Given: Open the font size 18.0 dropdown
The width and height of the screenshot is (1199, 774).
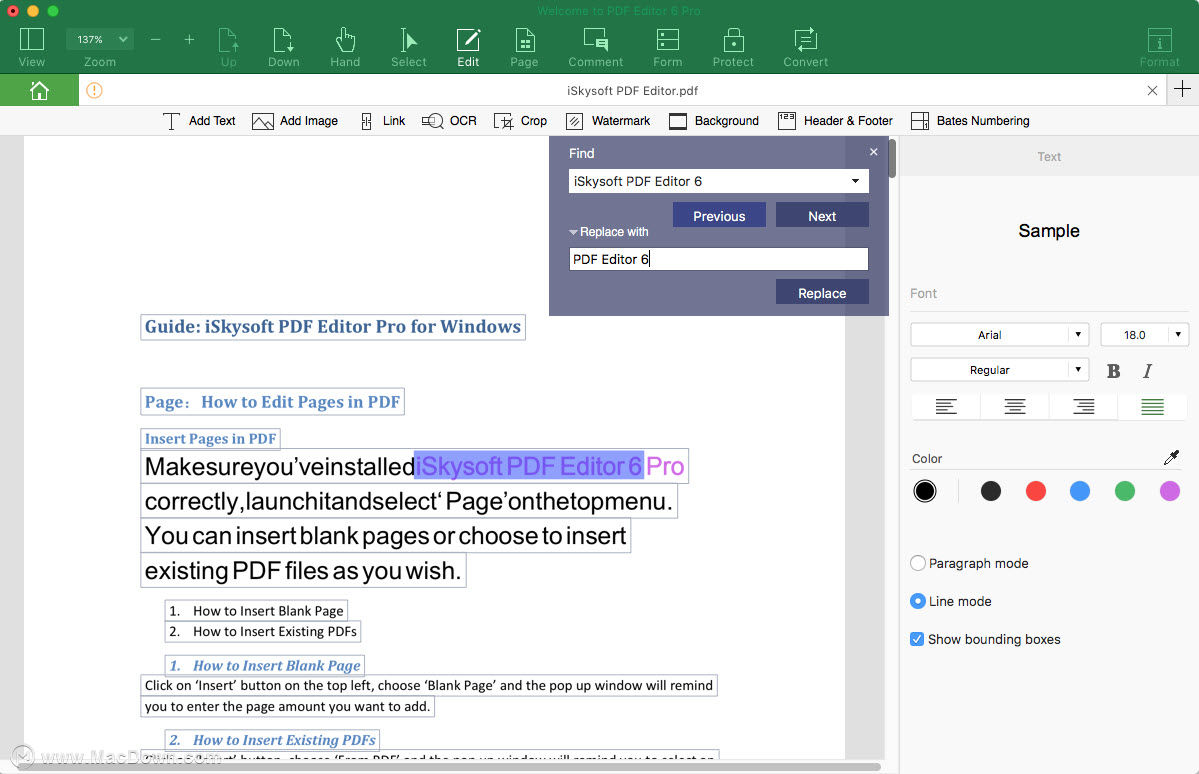Looking at the screenshot, I should (1144, 335).
